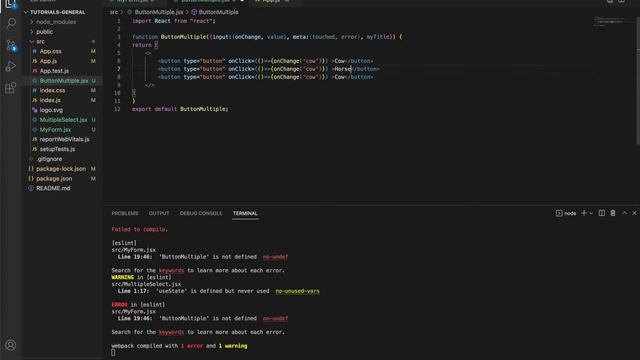Open package-lock.json file

[61, 169]
